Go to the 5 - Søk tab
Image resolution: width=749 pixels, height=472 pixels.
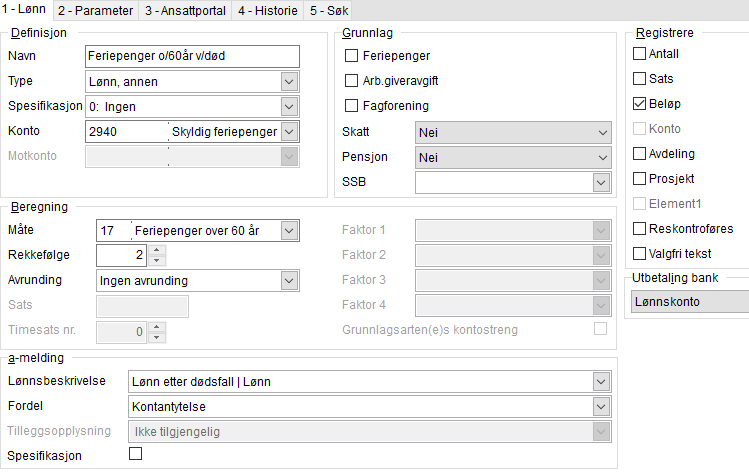click(x=329, y=11)
